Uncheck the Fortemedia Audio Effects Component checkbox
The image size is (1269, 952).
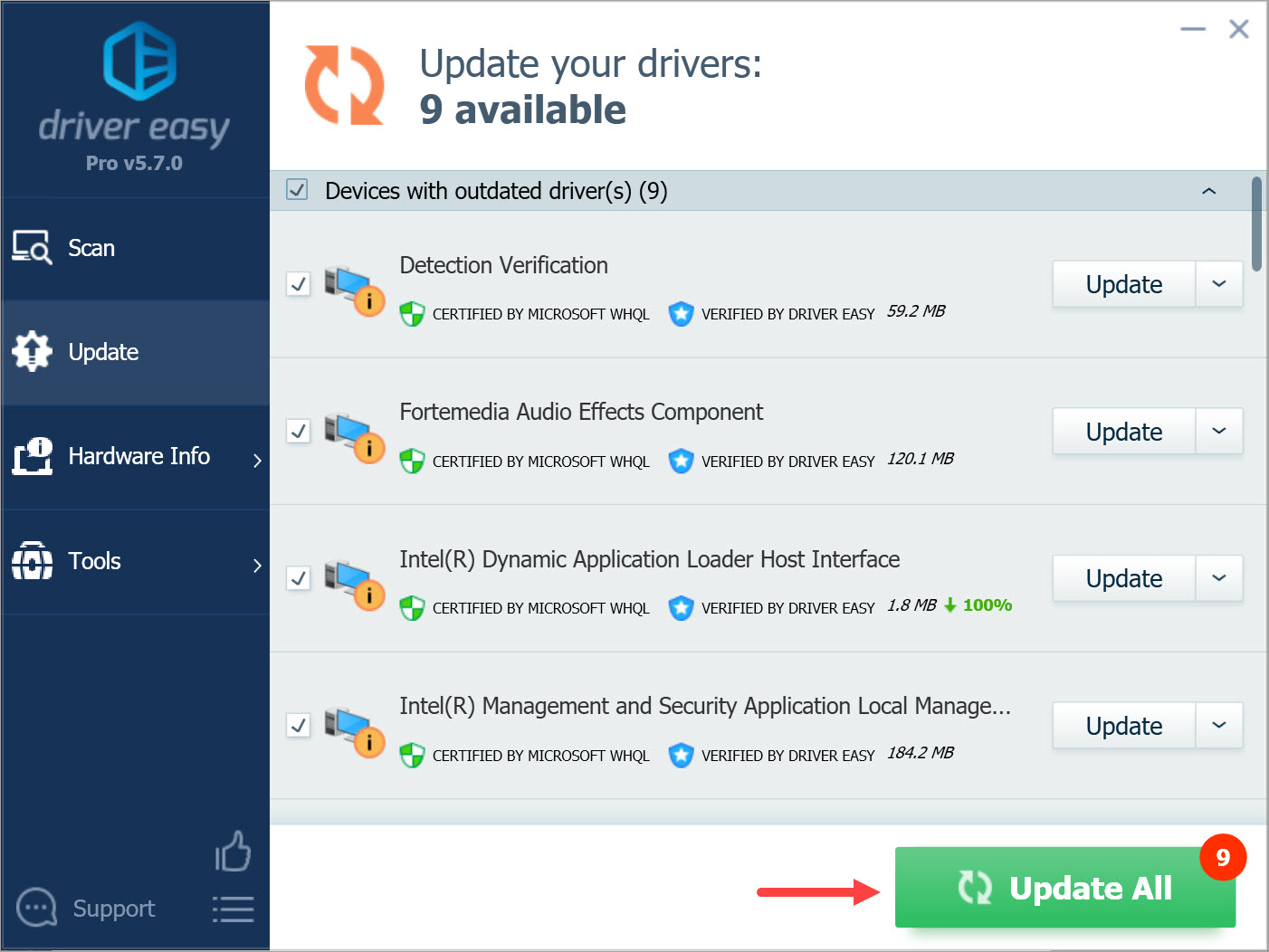(299, 431)
